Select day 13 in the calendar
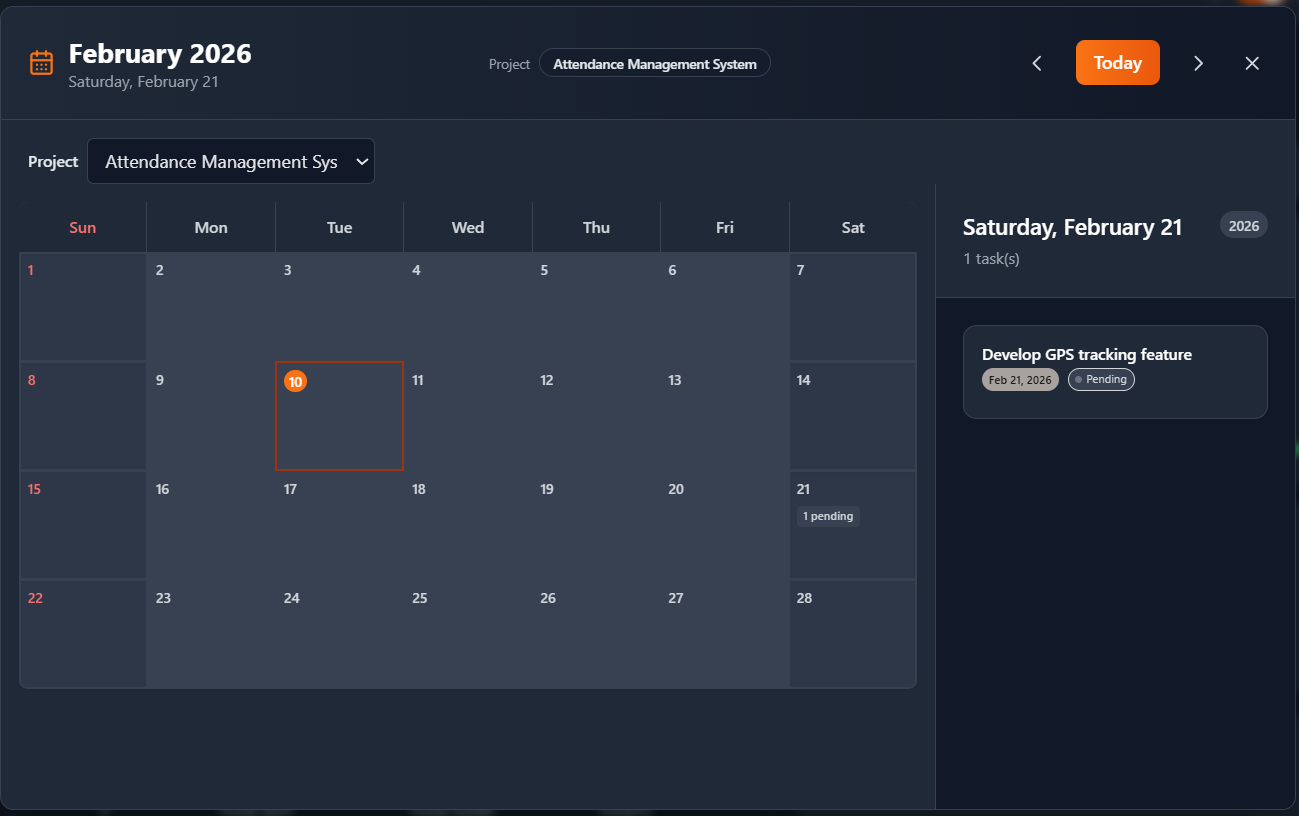1299x816 pixels. coord(724,416)
